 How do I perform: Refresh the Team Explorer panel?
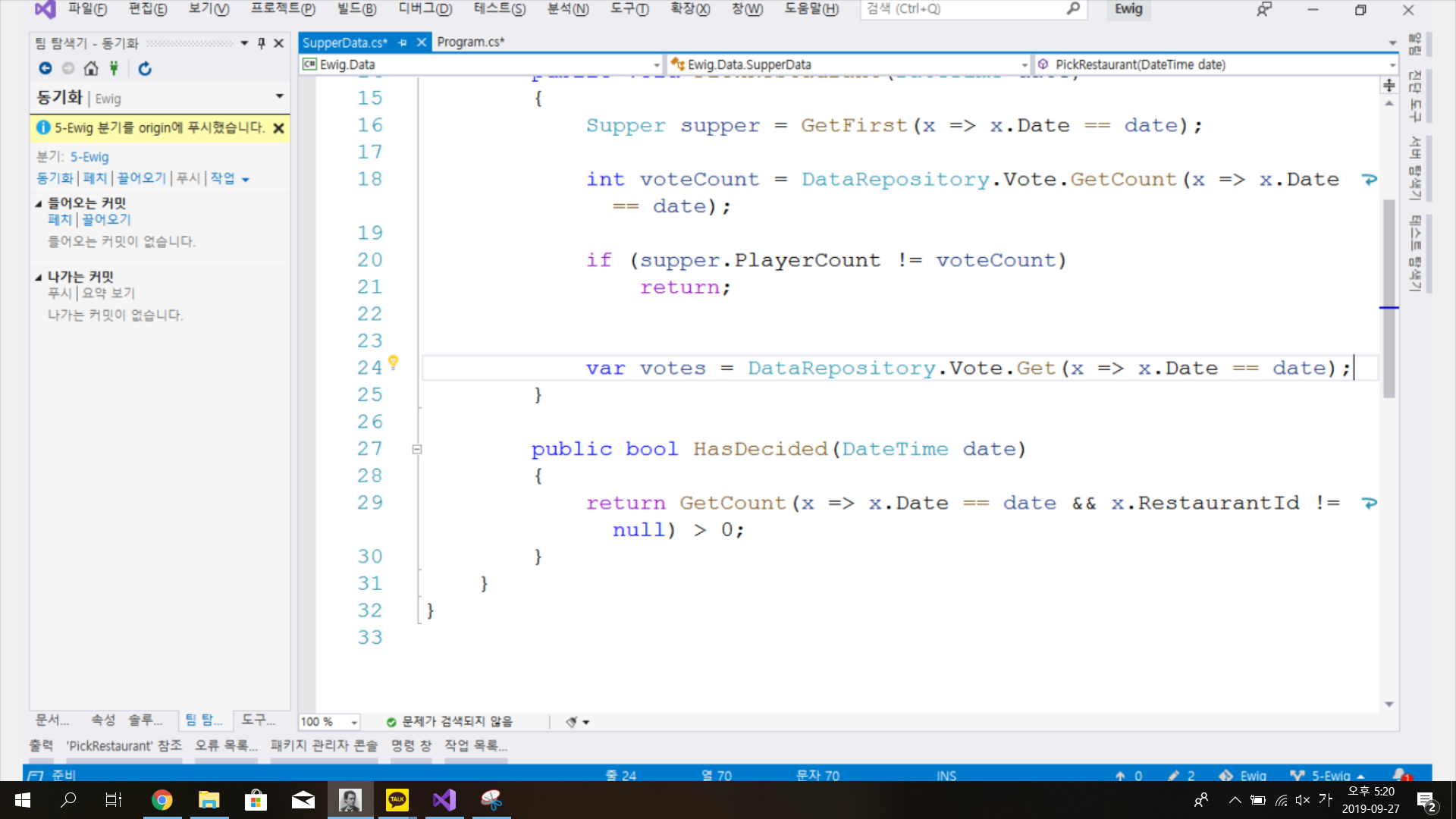tap(145, 68)
